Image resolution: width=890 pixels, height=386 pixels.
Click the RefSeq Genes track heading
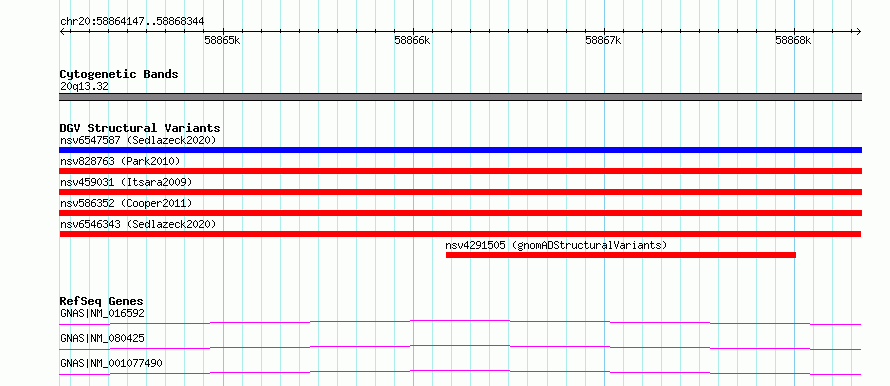click(101, 301)
